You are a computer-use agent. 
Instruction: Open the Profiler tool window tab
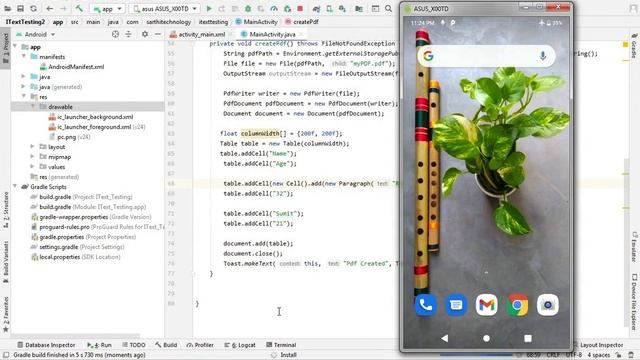[200, 345]
